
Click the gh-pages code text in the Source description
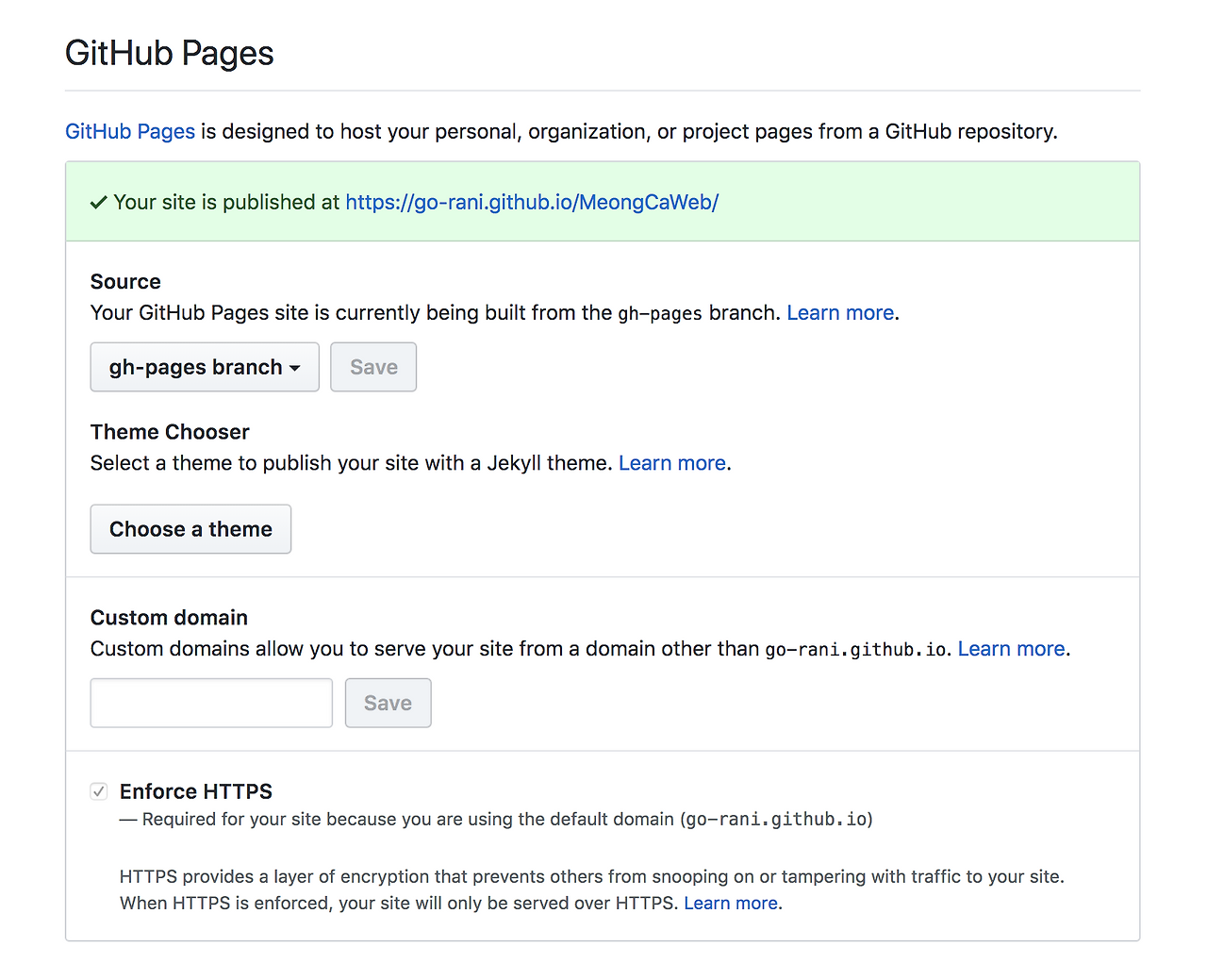coord(659,313)
